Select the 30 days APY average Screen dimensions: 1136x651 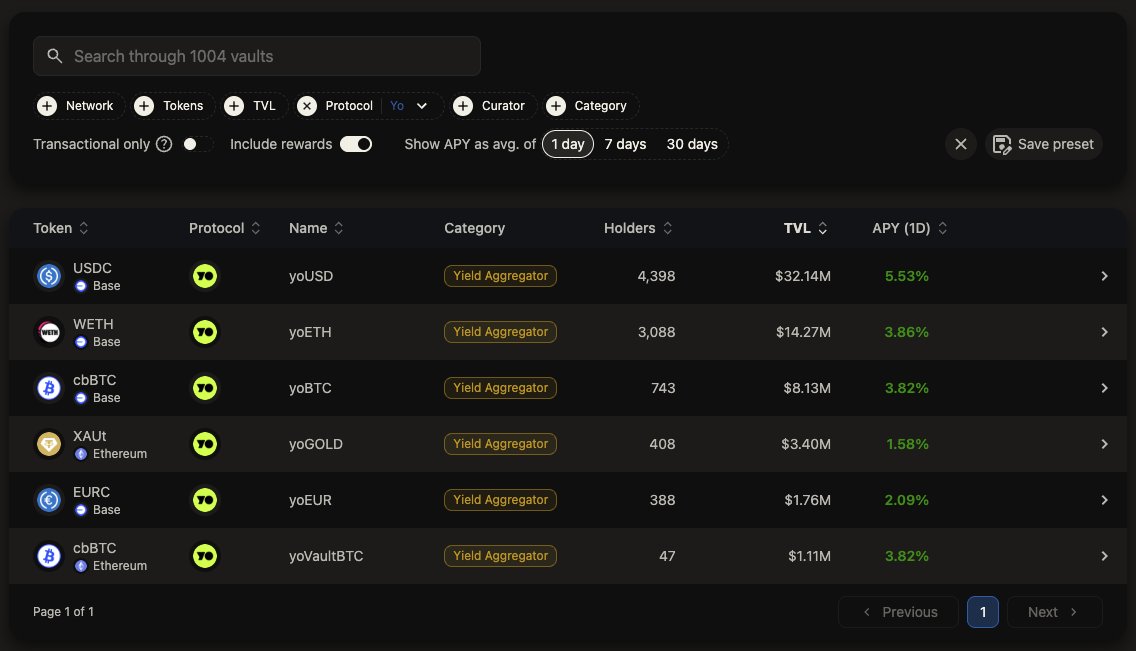[x=692, y=144]
